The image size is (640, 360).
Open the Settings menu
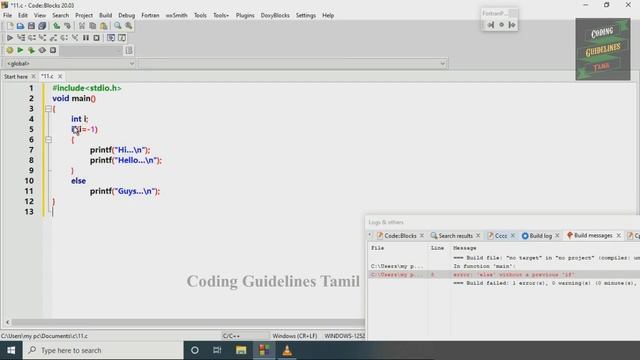[306, 15]
